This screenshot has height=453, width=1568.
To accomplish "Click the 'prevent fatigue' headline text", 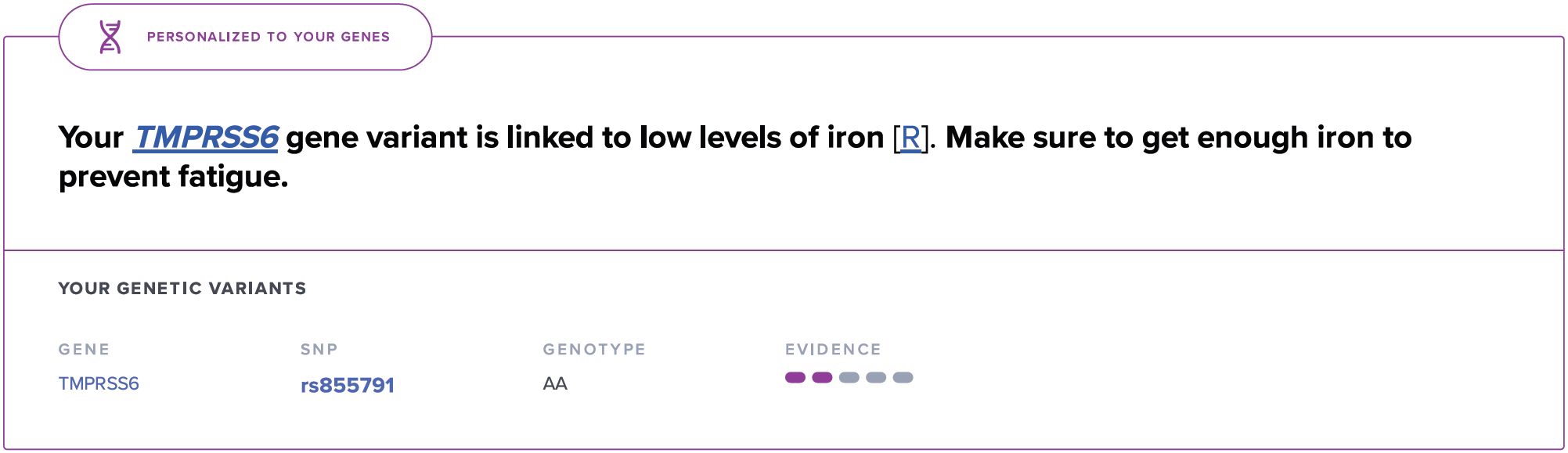I will pyautogui.click(x=174, y=177).
